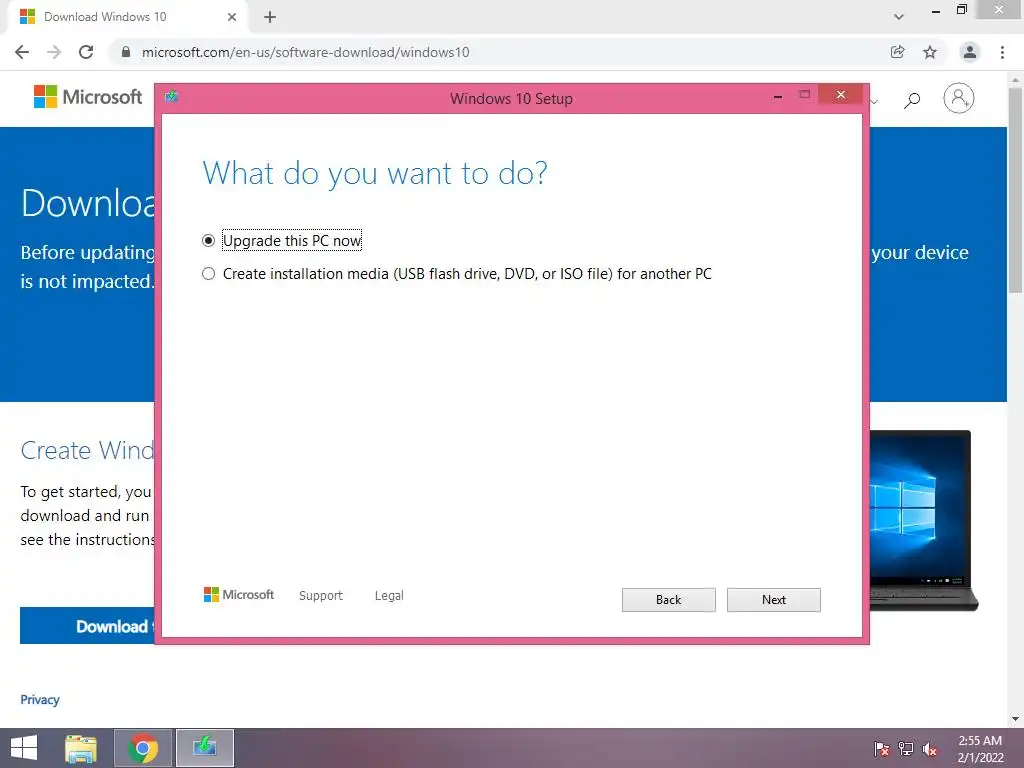
Task: Click the Next button in Setup
Action: coord(773,600)
